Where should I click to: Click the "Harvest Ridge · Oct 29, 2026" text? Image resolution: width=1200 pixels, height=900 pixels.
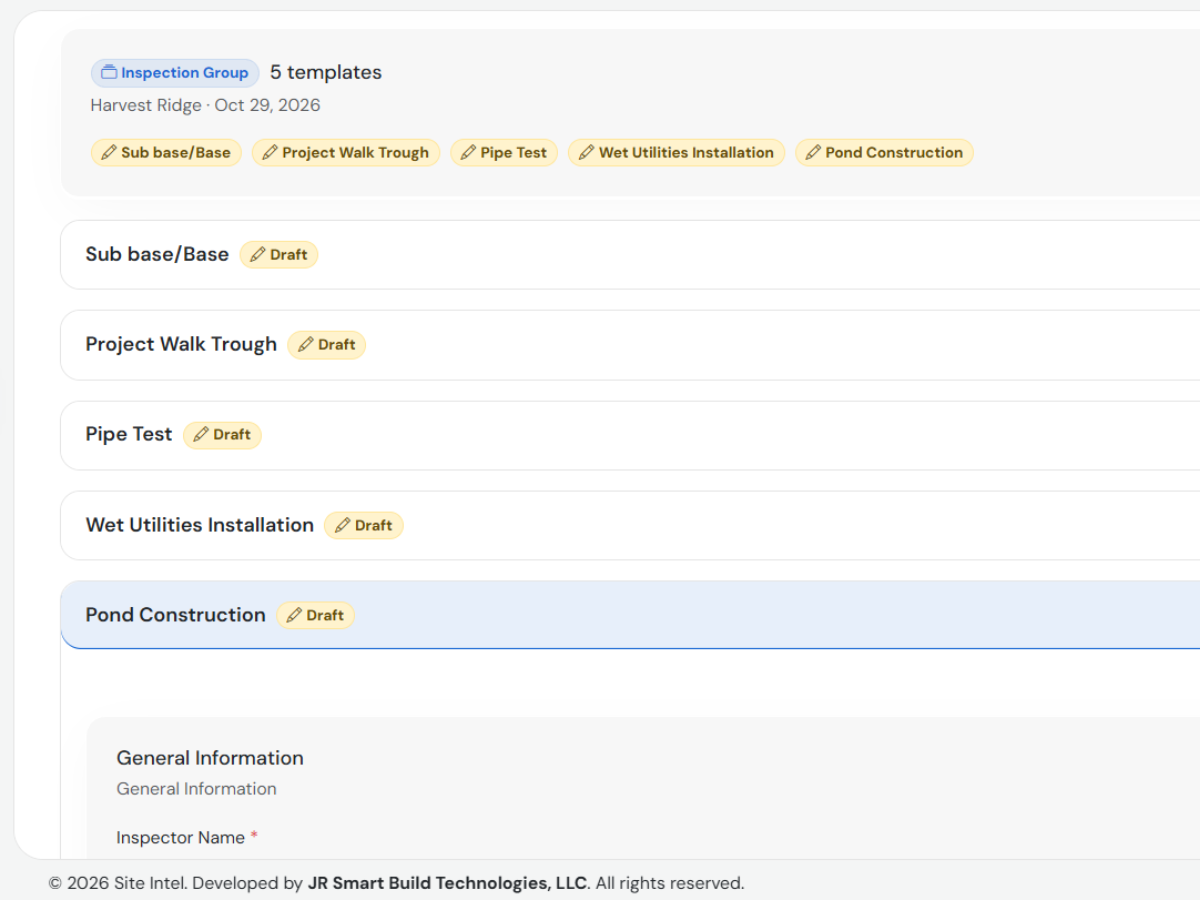tap(205, 105)
